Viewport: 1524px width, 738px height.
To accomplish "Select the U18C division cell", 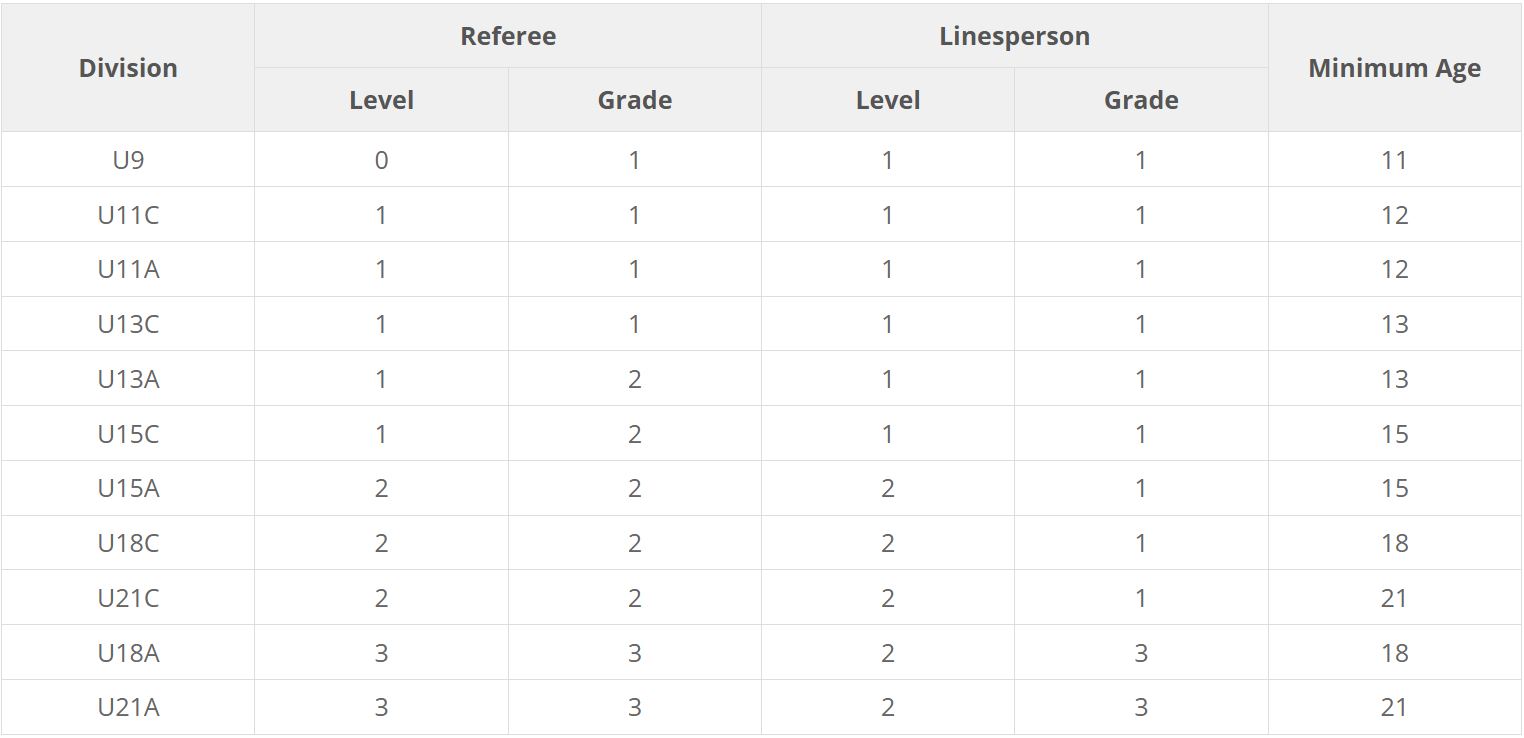I will [128, 543].
